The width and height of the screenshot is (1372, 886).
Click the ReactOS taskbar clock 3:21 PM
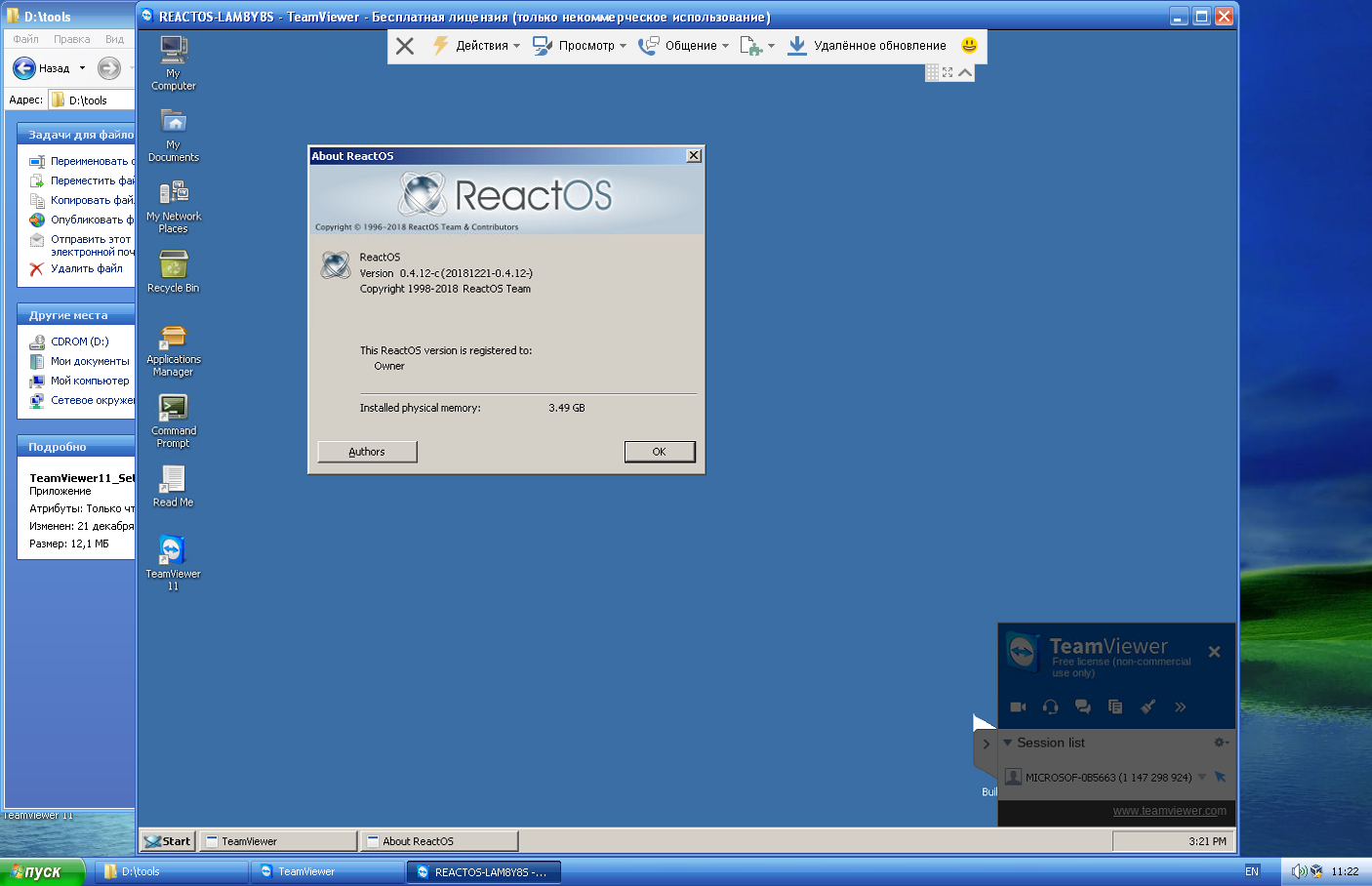1207,841
